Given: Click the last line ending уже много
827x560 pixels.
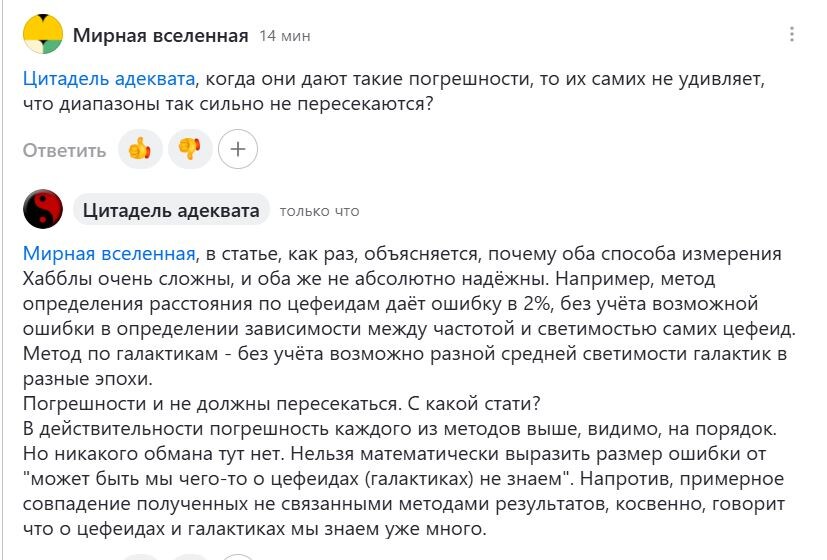Looking at the screenshot, I should click(x=254, y=528).
